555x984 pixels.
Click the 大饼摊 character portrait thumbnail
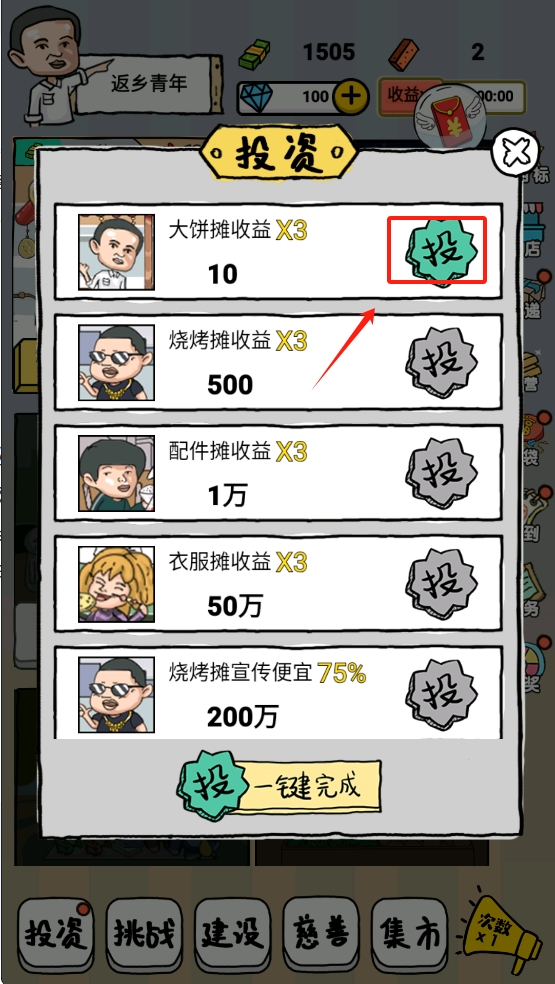(116, 252)
